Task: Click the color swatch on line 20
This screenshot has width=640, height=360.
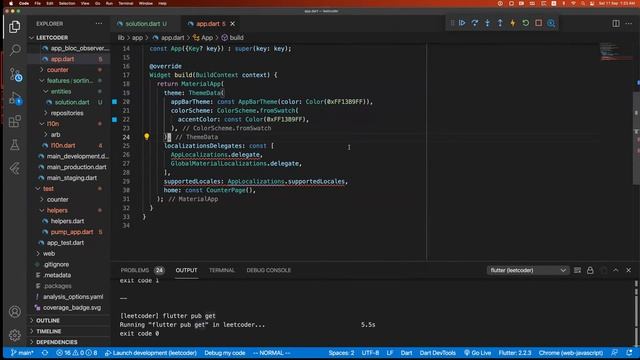Action: [115, 102]
